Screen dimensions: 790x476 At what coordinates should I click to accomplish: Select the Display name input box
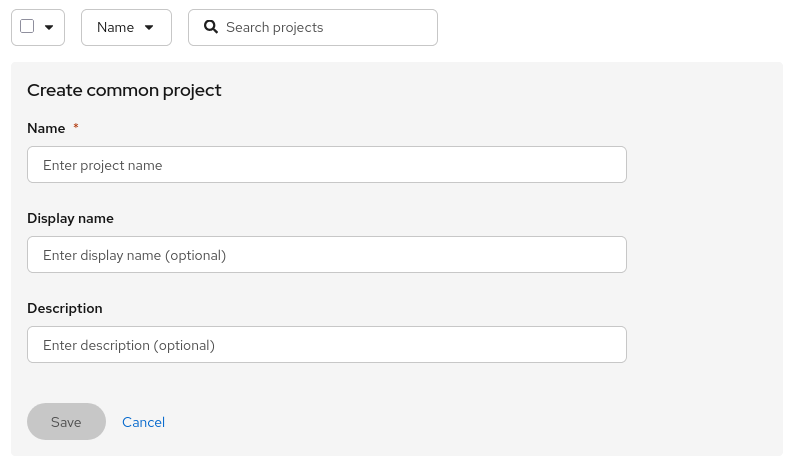[x=326, y=255]
